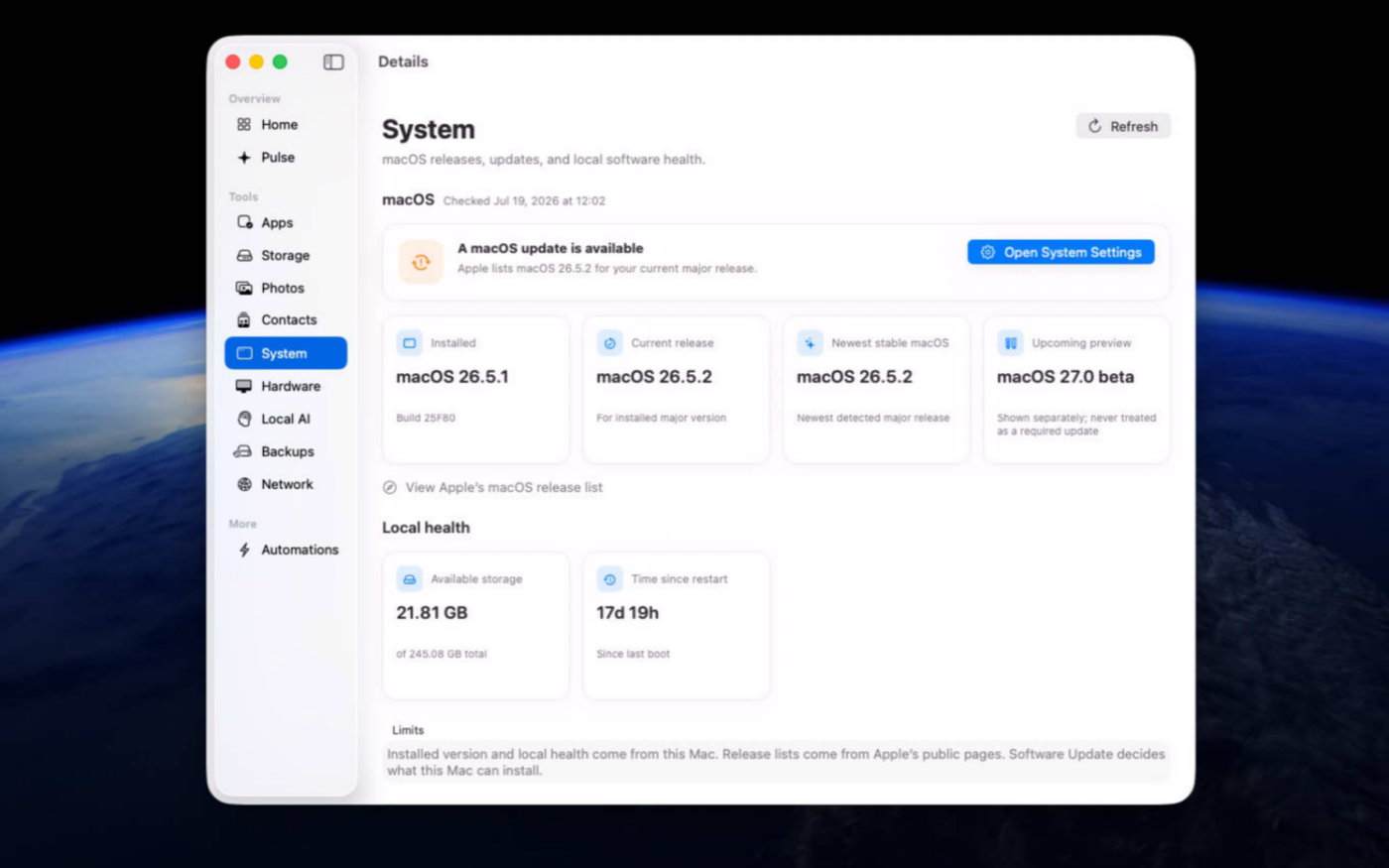The image size is (1389, 868).
Task: Click the Network globe icon
Action: [x=244, y=484]
